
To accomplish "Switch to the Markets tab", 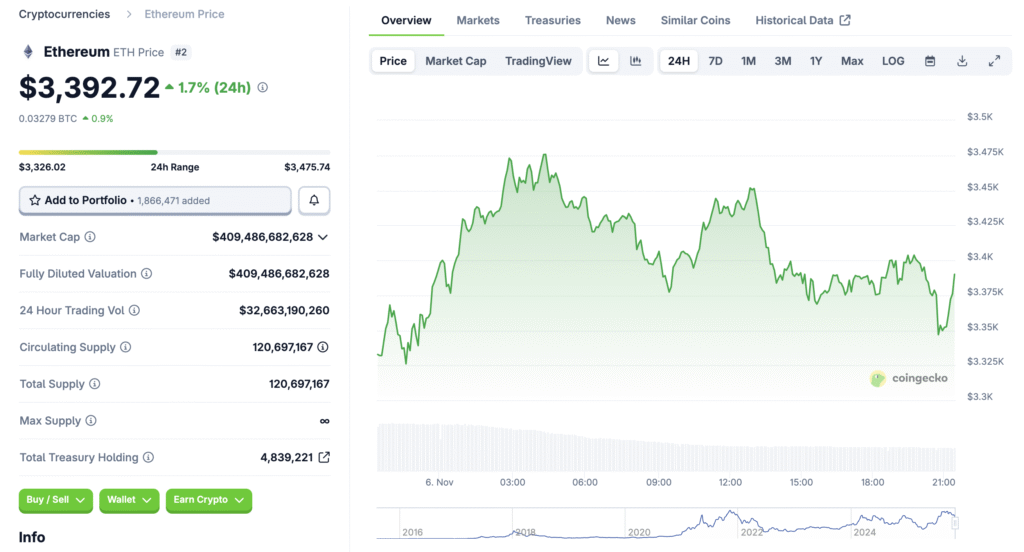I will click(x=478, y=20).
